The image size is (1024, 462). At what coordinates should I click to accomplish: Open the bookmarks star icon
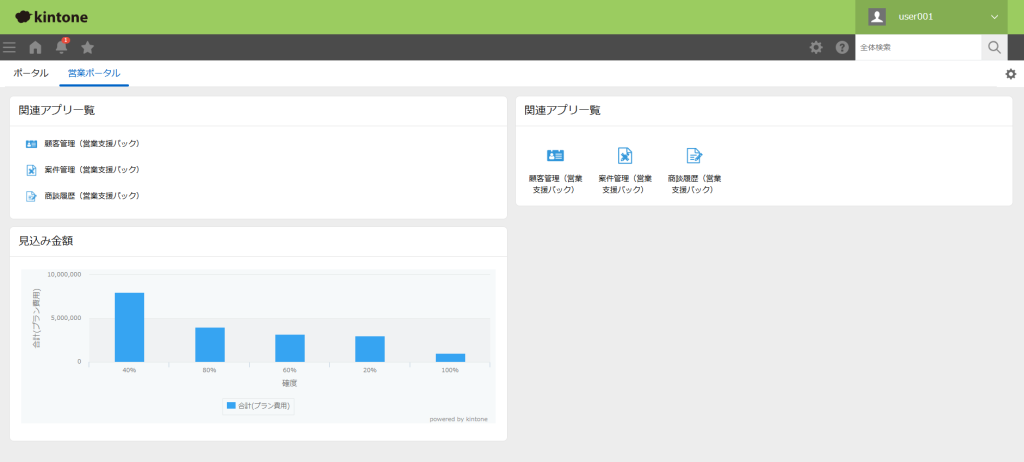tap(88, 47)
